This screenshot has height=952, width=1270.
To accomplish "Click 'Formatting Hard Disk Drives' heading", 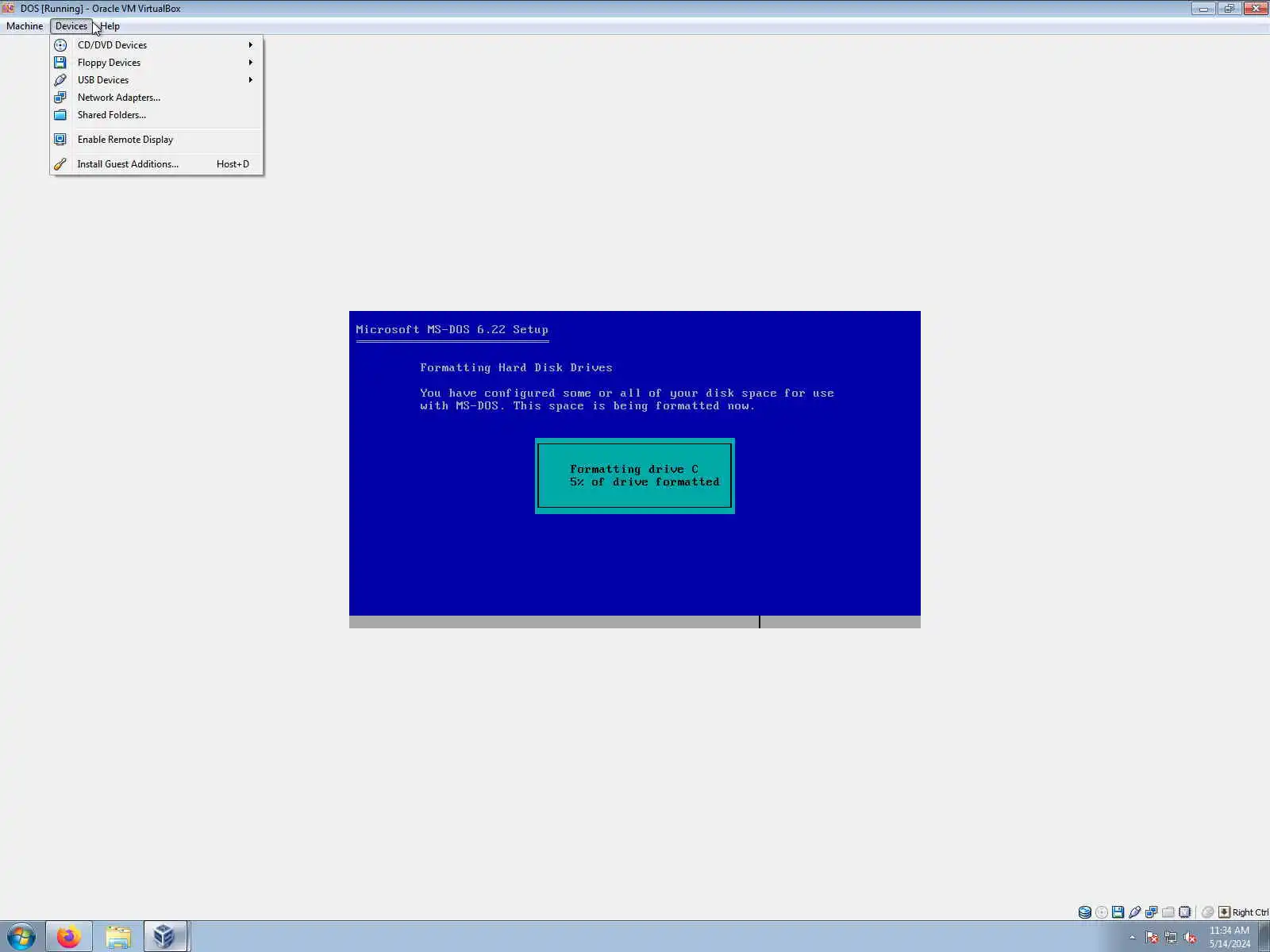I will click(516, 368).
